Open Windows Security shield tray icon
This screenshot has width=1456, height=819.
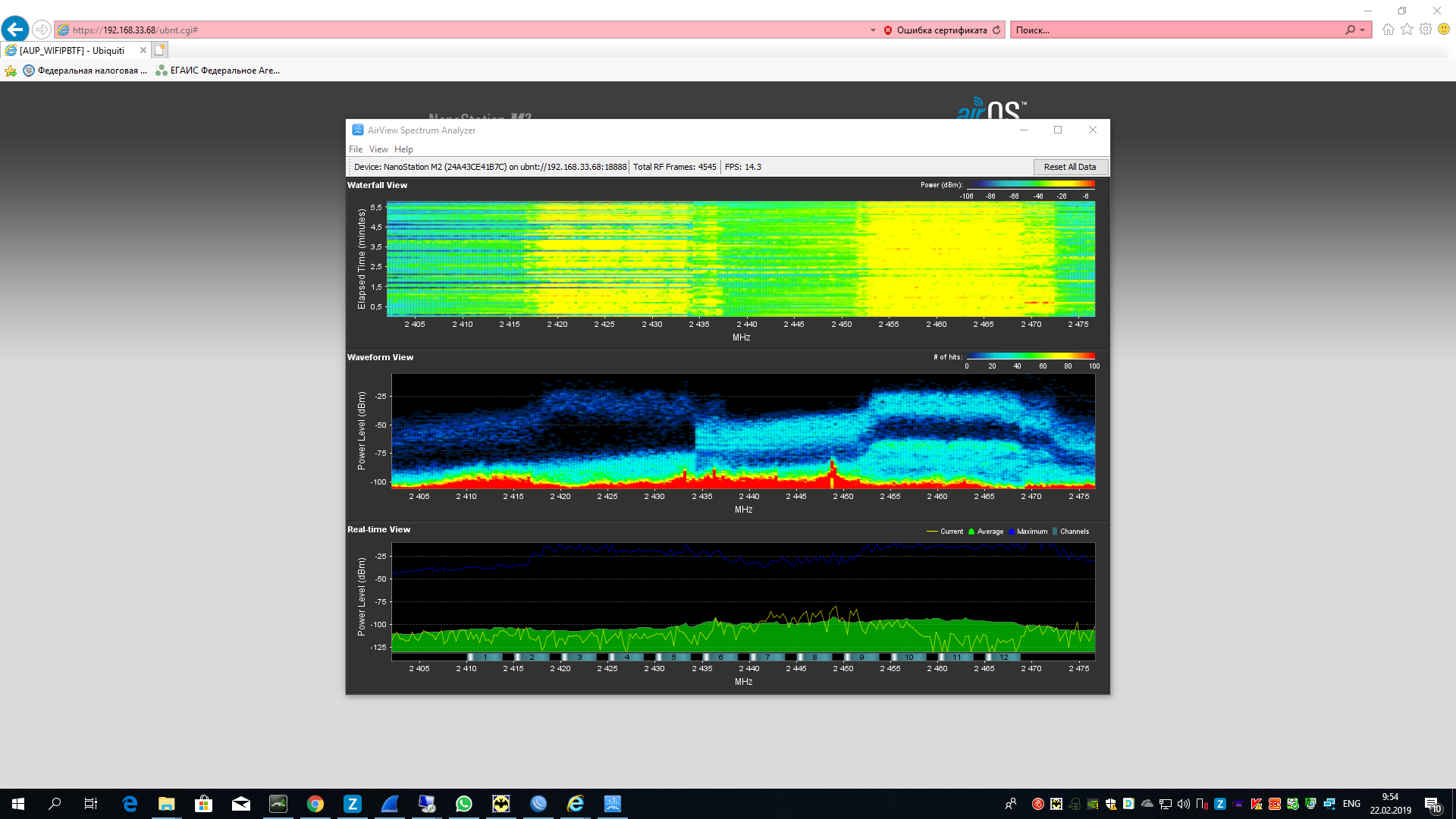(x=1111, y=804)
